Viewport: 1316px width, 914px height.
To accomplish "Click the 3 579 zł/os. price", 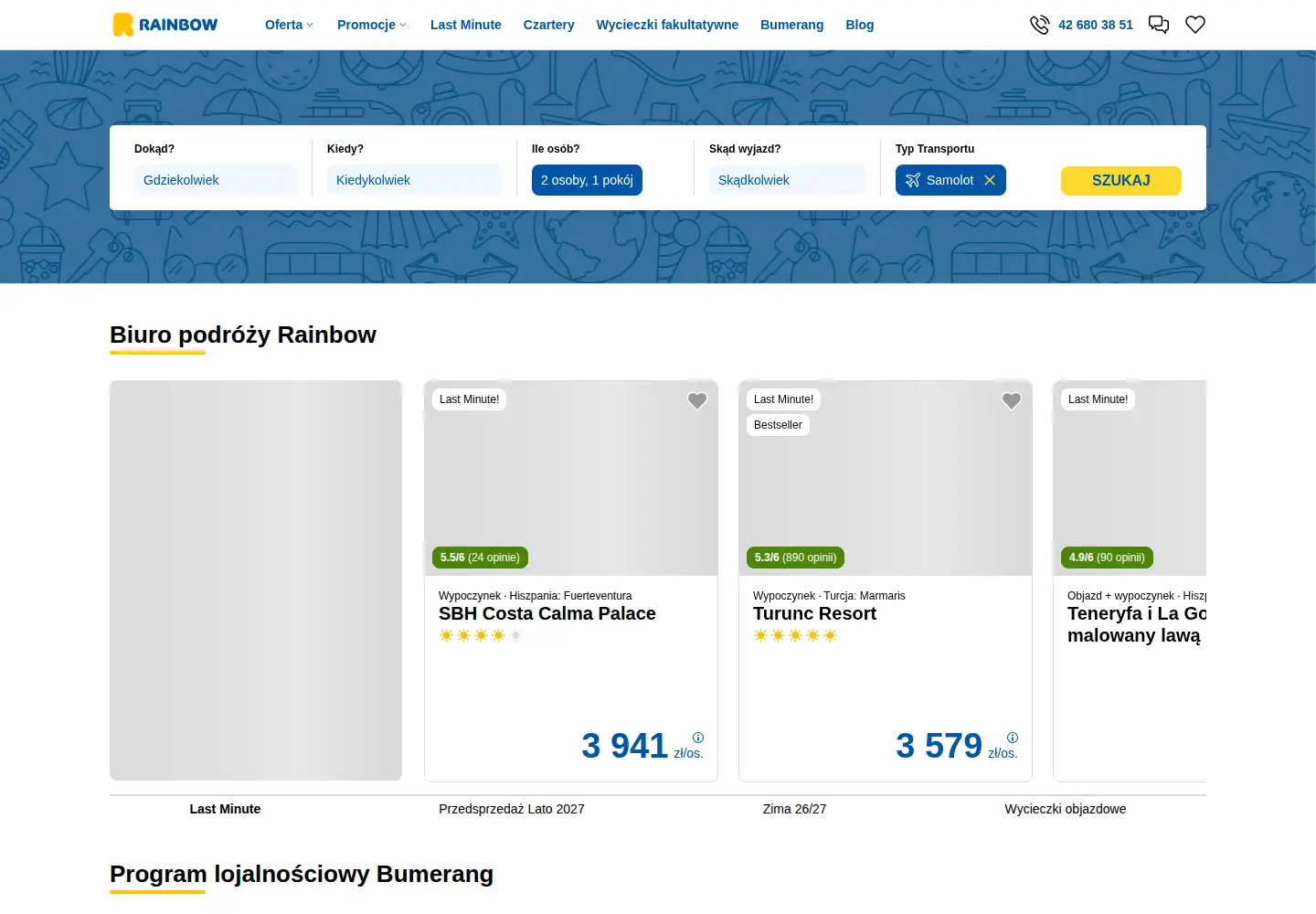I will click(957, 746).
